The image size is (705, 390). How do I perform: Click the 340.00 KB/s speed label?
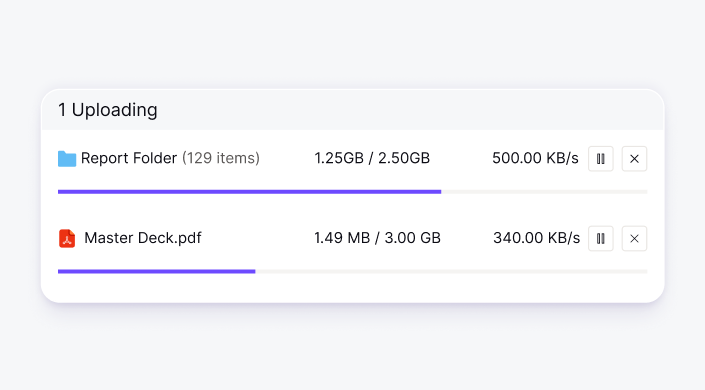click(x=536, y=238)
